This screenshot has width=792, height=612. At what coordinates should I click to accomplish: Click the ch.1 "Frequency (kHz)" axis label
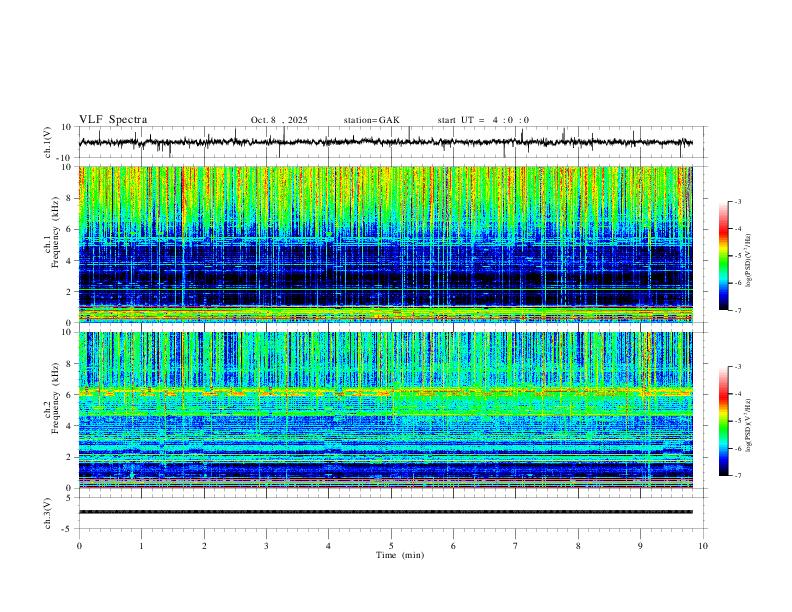pos(55,233)
